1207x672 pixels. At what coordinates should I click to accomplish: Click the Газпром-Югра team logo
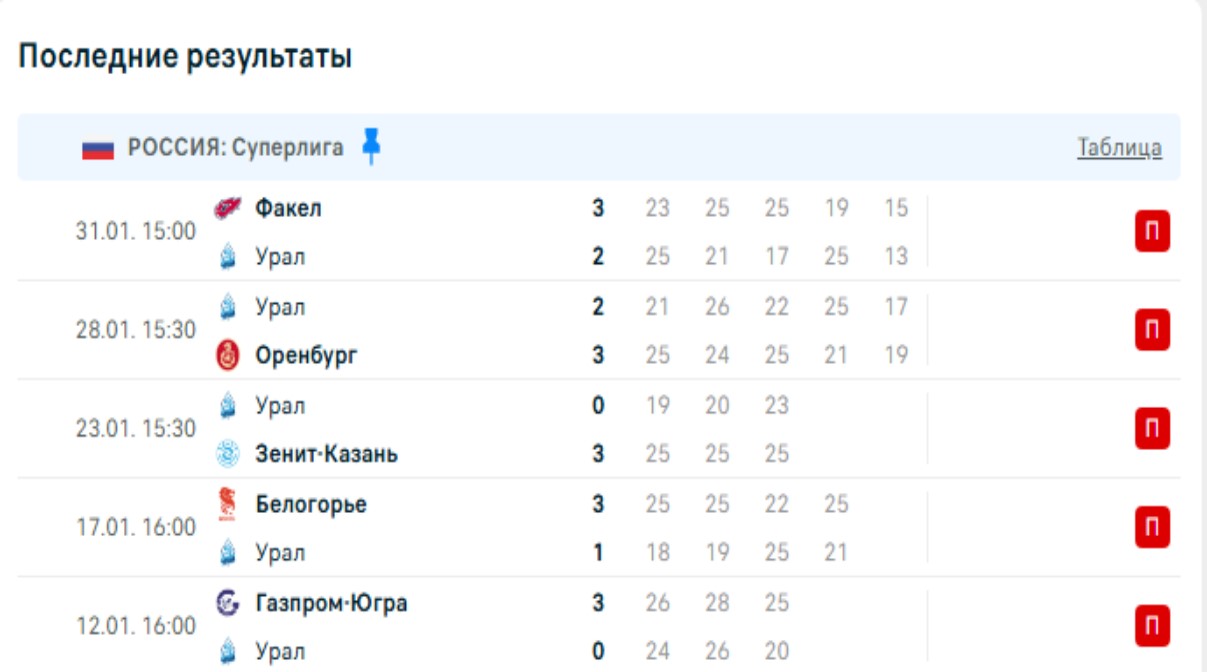tap(228, 603)
